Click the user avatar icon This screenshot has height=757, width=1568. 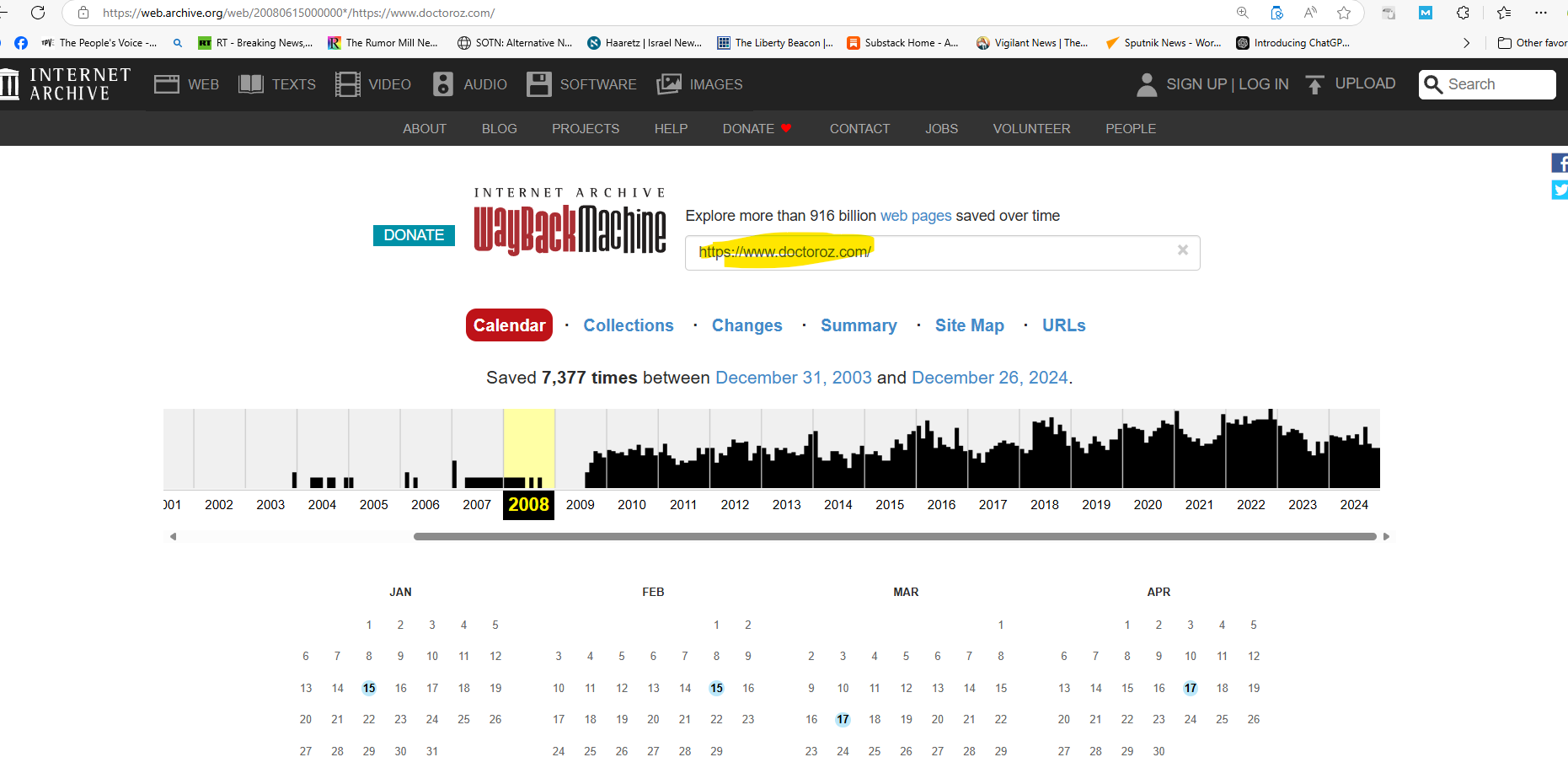(x=1147, y=84)
